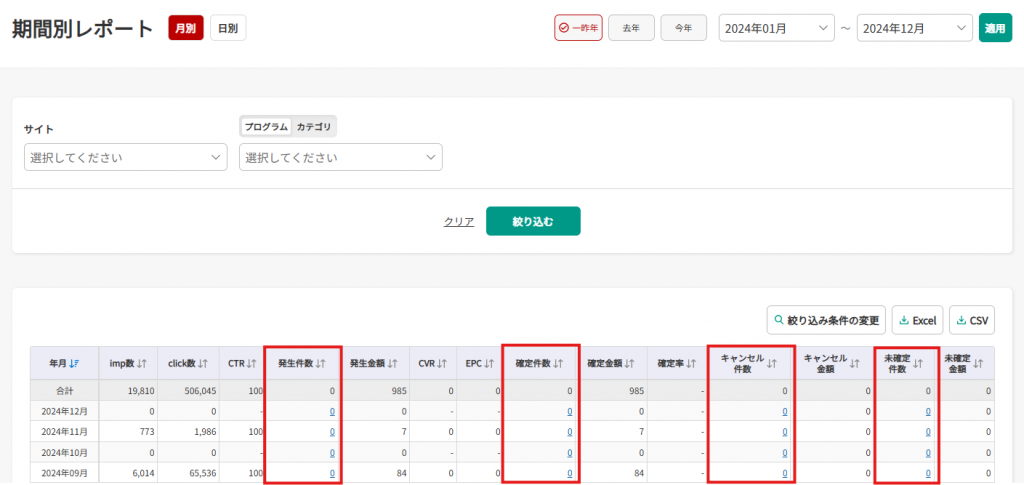Click the 期間別レポート page title
Viewport: 1024px width, 485px height.
[x=83, y=29]
